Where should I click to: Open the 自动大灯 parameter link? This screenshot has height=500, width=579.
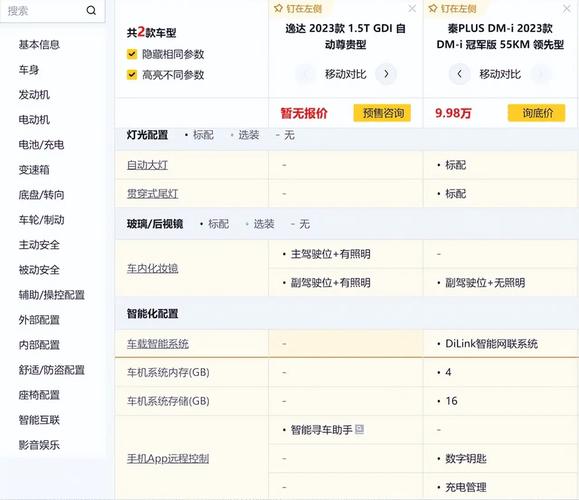coord(147,165)
